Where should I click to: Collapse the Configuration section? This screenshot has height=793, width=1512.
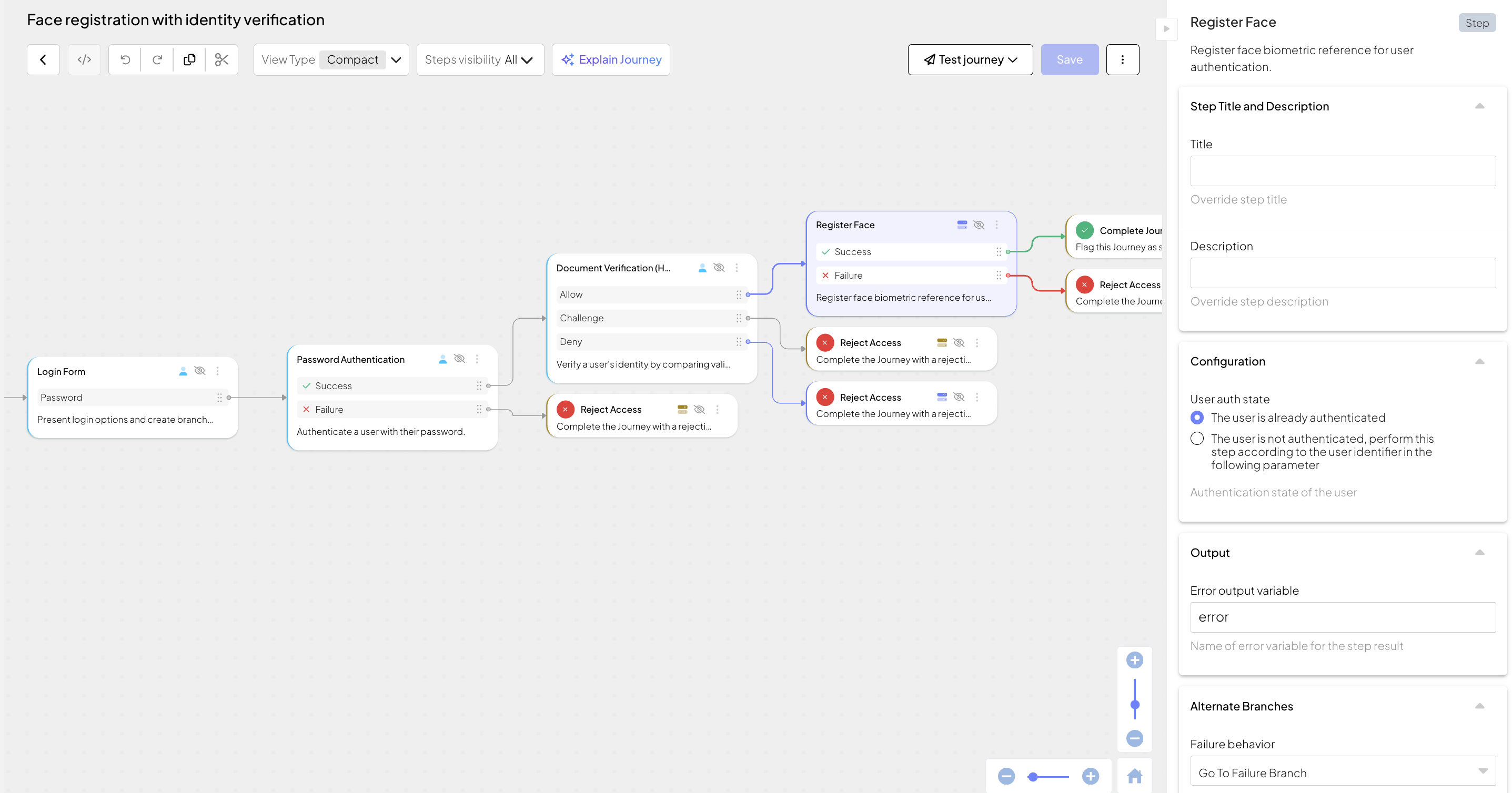(1479, 361)
